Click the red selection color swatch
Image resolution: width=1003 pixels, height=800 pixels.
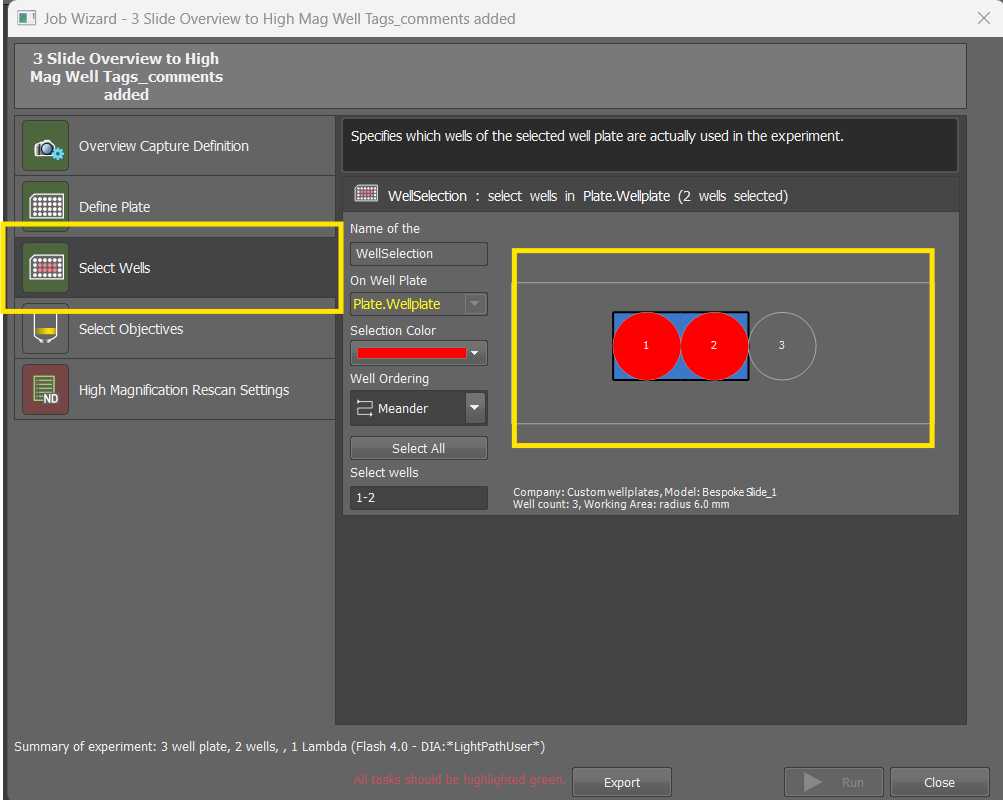click(411, 353)
